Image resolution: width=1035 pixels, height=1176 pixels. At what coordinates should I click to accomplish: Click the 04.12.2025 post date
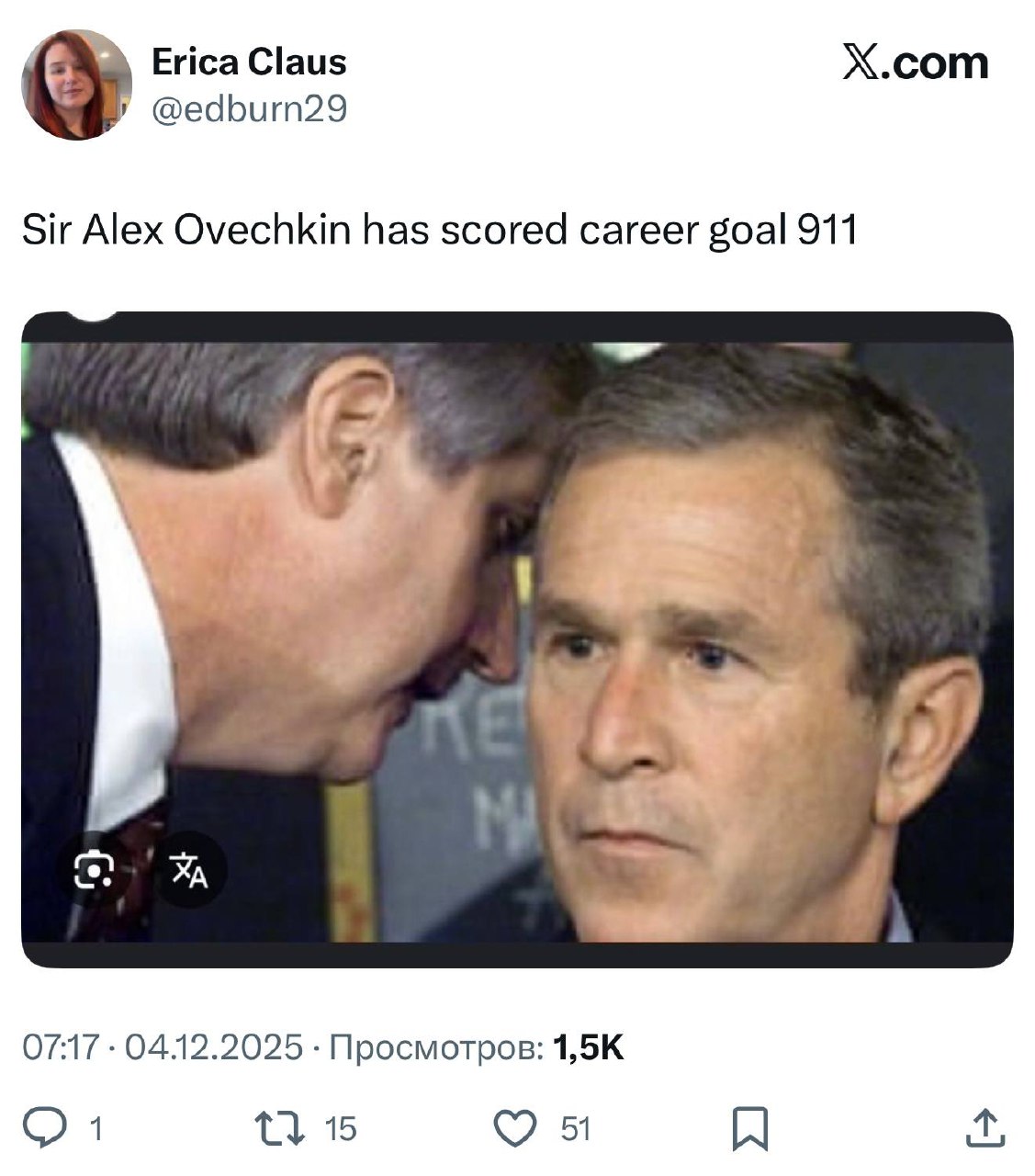pos(212,1046)
